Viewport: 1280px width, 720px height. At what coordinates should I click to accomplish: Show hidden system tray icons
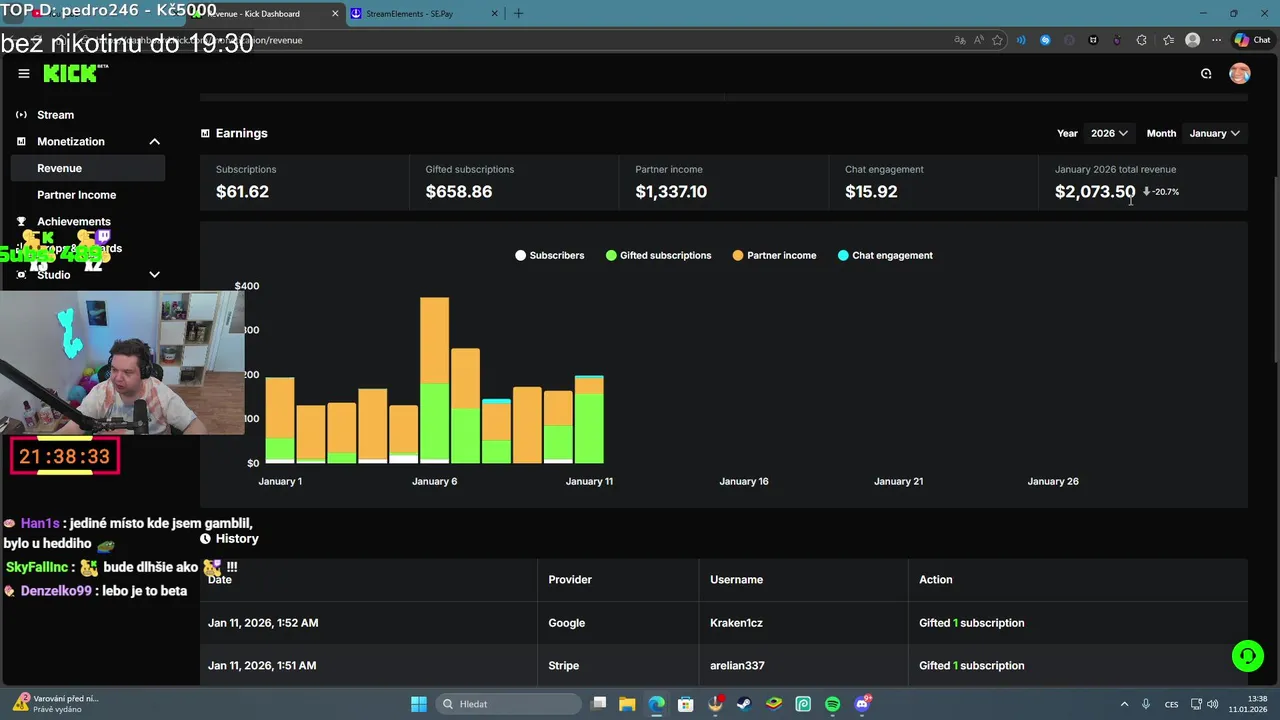[1124, 704]
